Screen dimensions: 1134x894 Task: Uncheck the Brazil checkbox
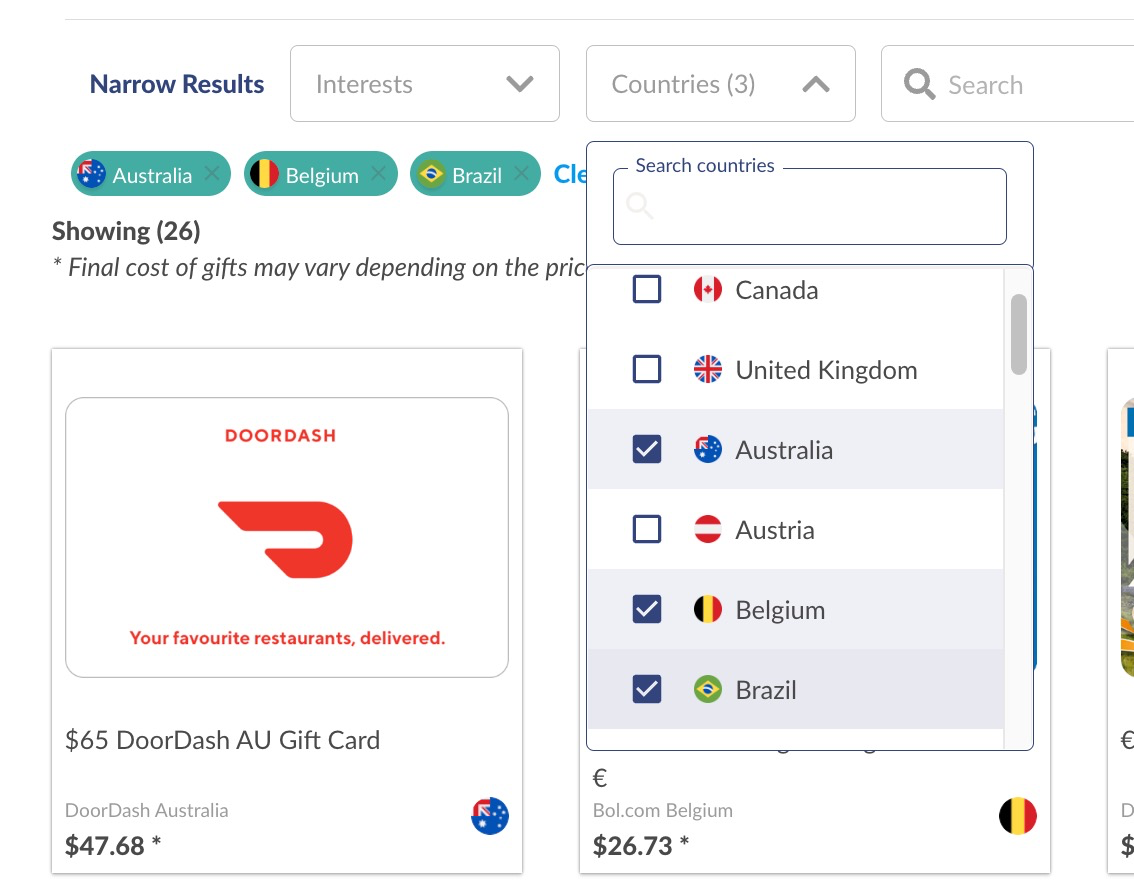pyautogui.click(x=647, y=689)
